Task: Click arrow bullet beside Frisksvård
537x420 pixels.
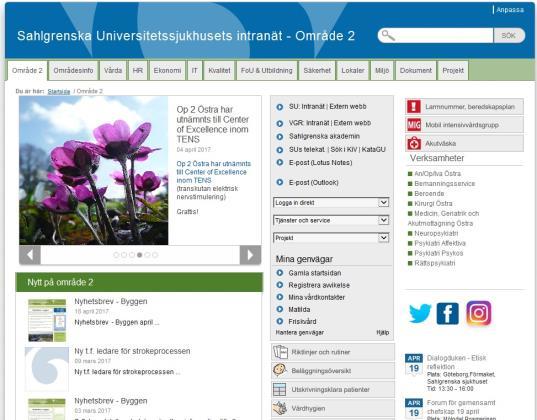Action: (280, 321)
